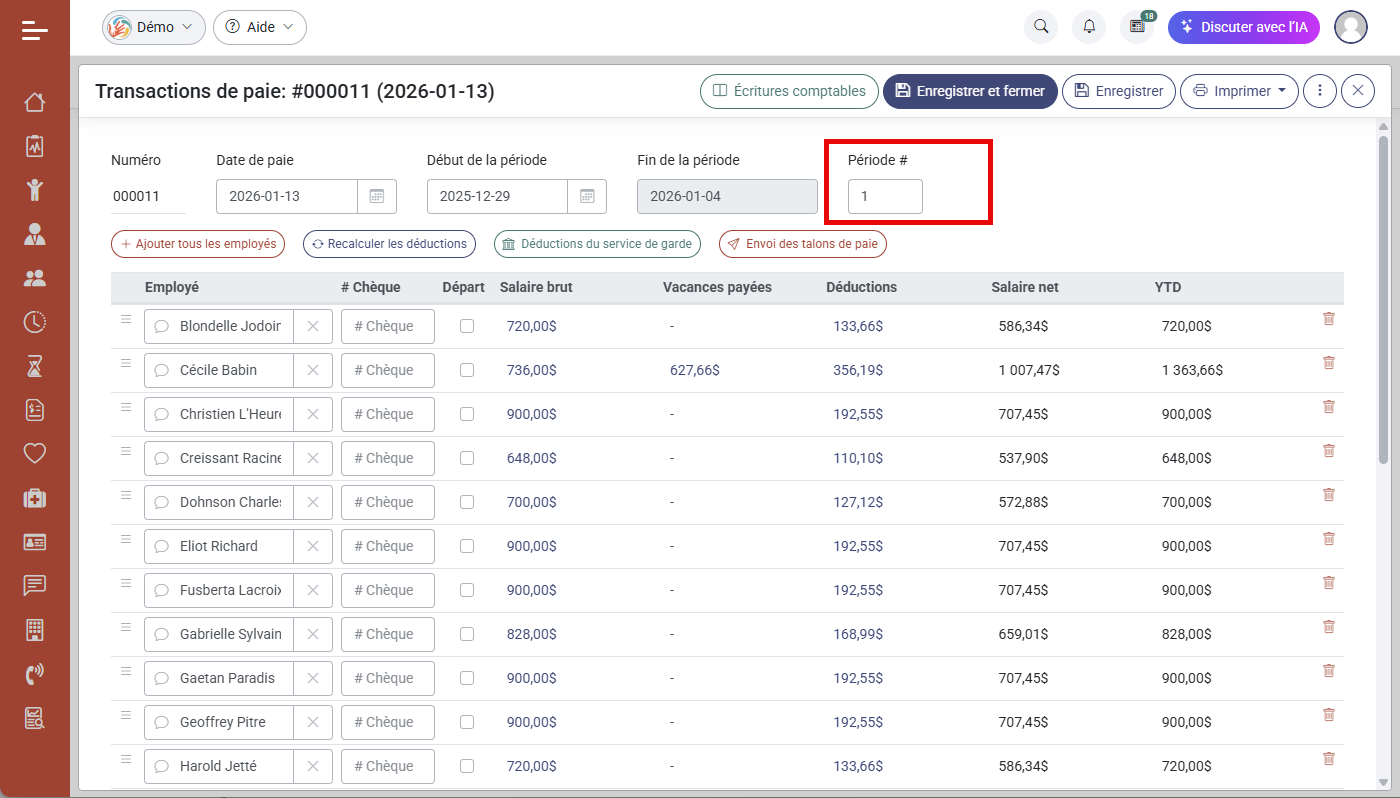Toggle Départ checkbox for Eliot Richard
Screen dimensions: 1400x798
(x=467, y=546)
